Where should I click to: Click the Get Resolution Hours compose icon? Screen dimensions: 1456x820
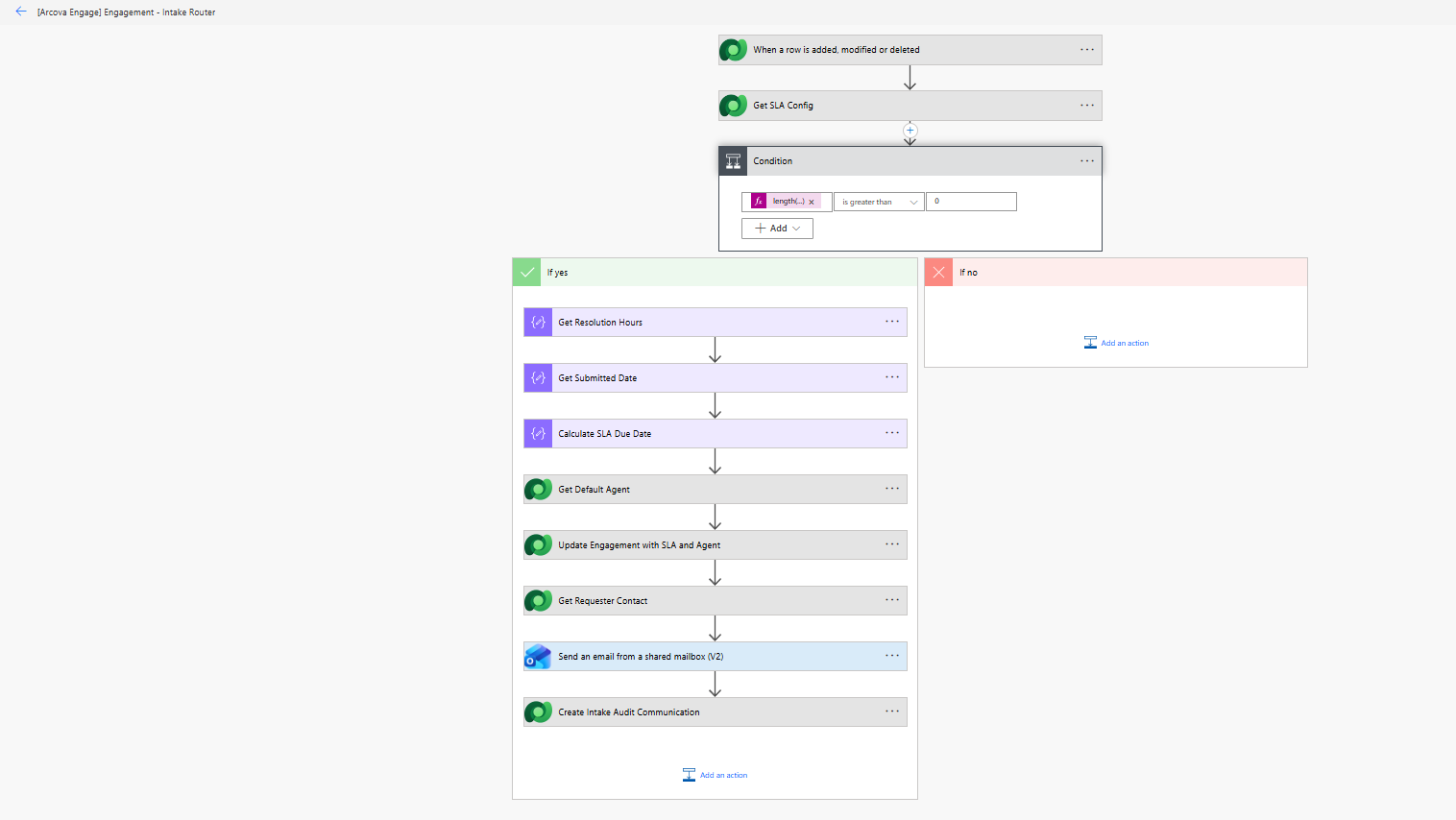(x=538, y=323)
